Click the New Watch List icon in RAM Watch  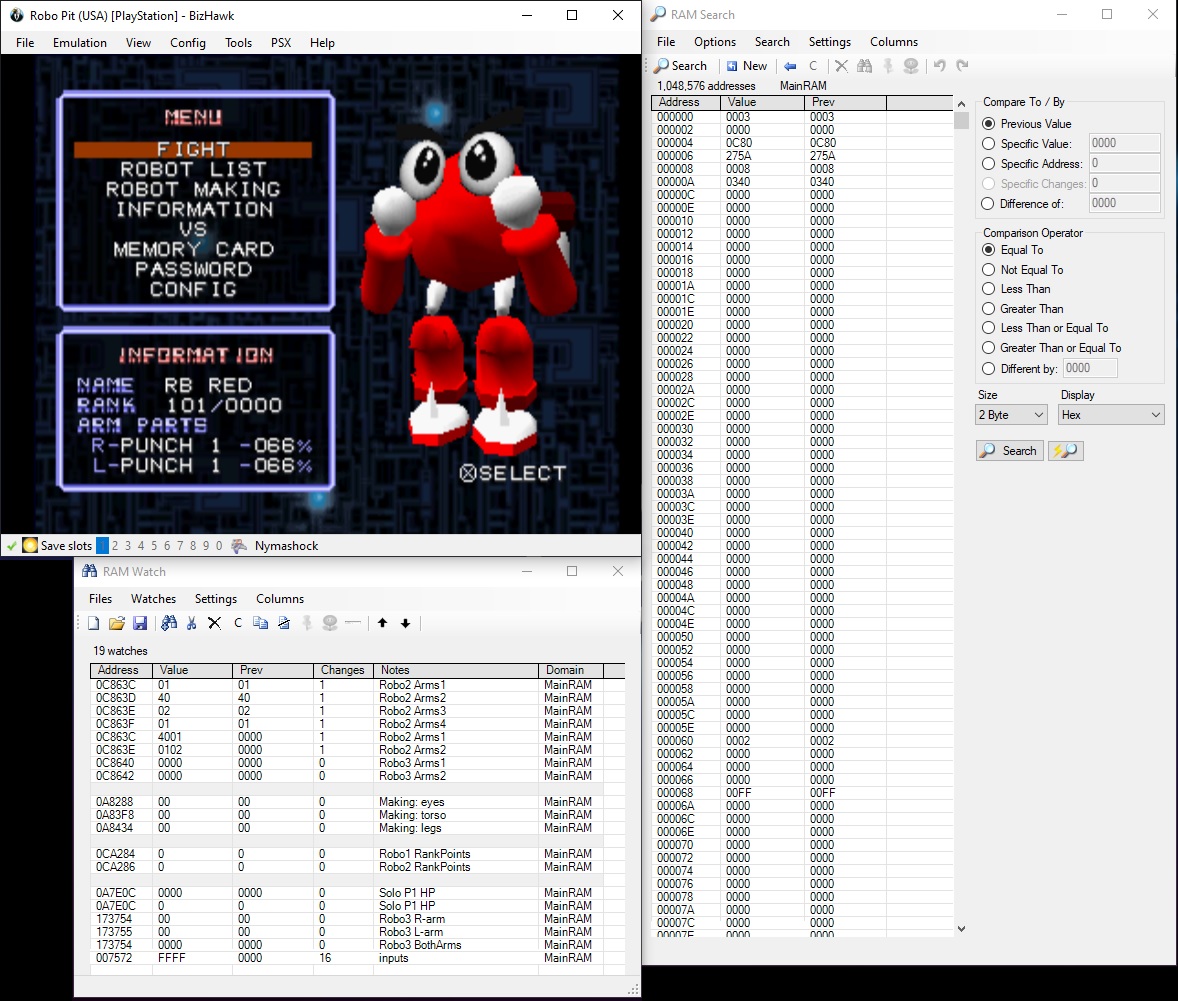coord(93,623)
